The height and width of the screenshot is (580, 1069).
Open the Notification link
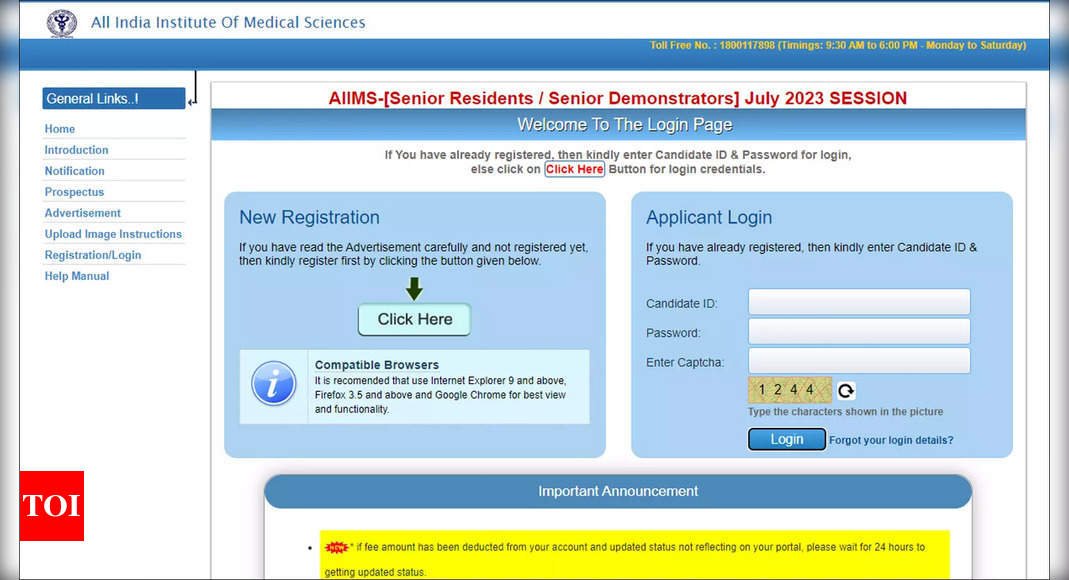[x=74, y=171]
